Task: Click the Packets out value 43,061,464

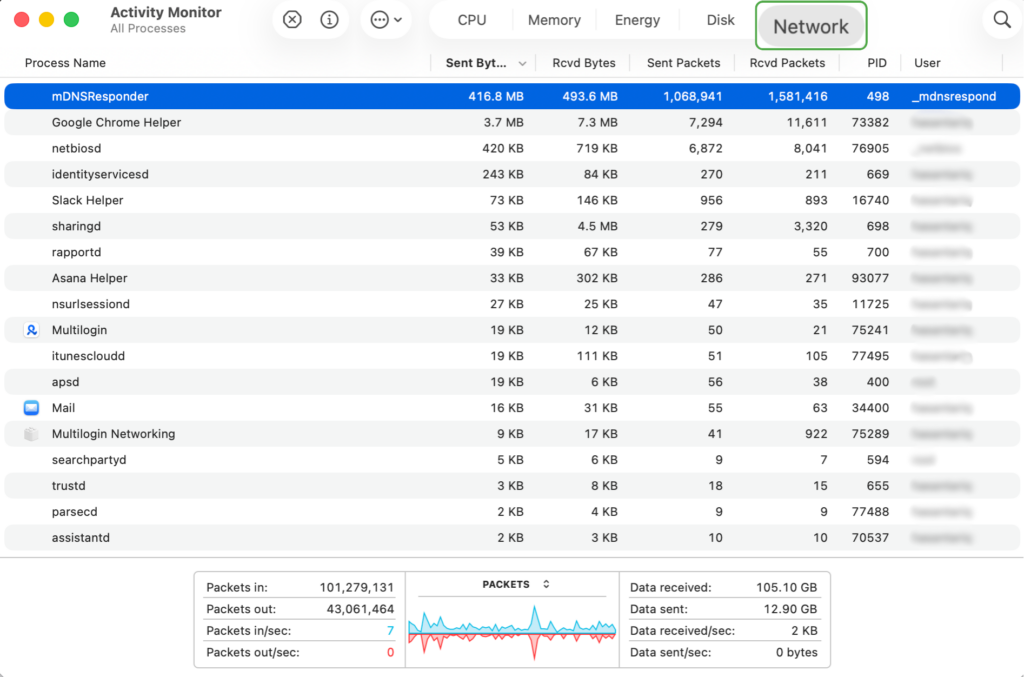Action: pos(360,609)
